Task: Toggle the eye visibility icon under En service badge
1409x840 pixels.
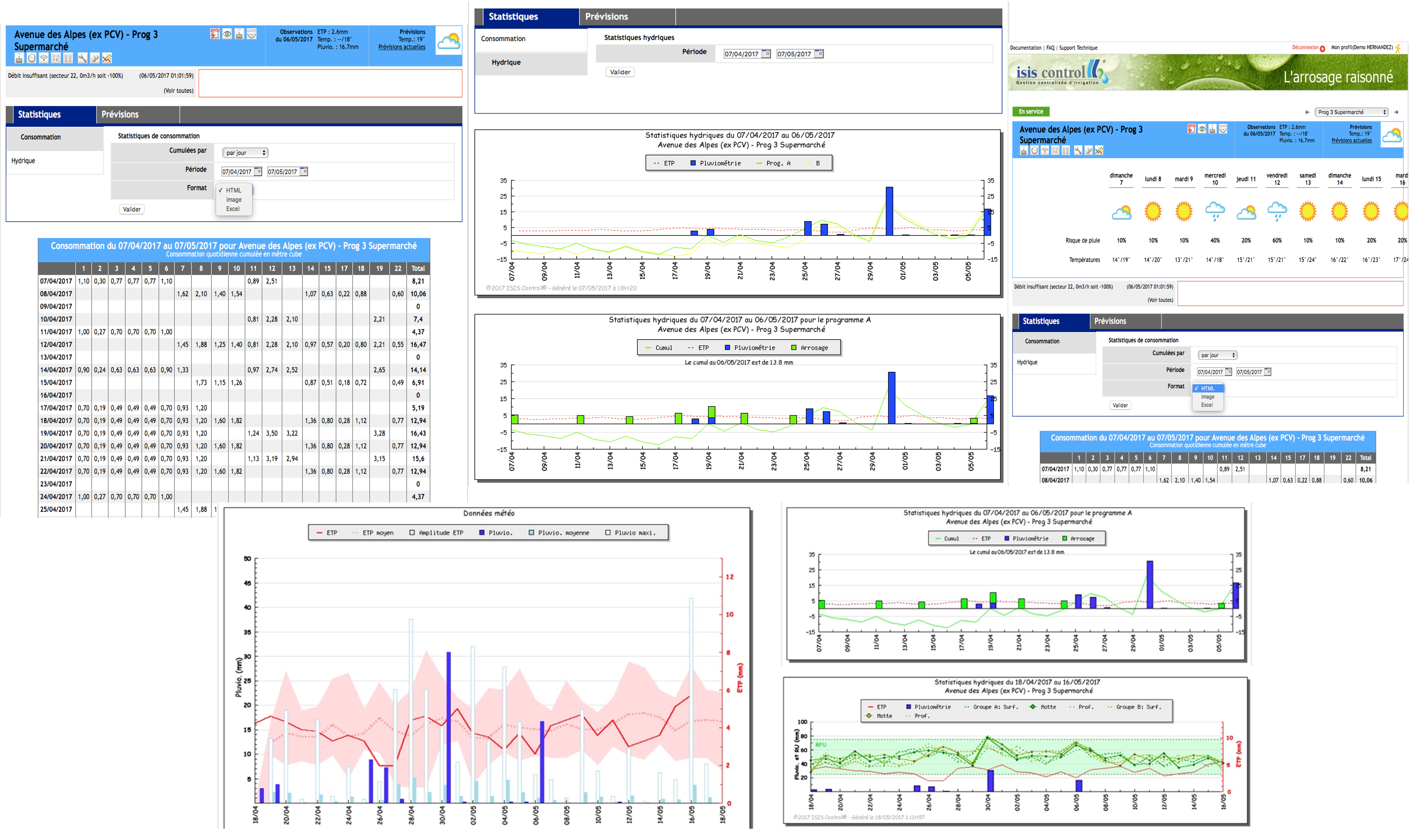Action: (1202, 129)
